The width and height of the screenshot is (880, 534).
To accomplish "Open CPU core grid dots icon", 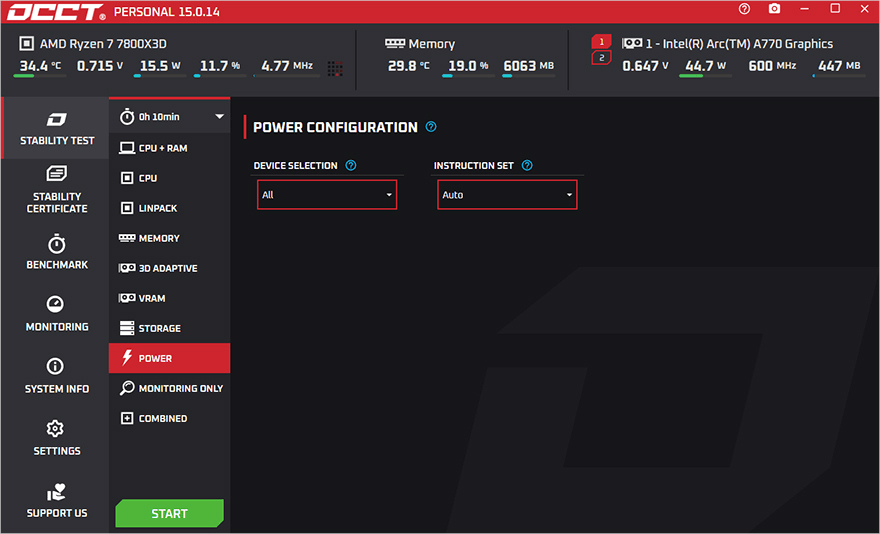I will click(x=335, y=68).
